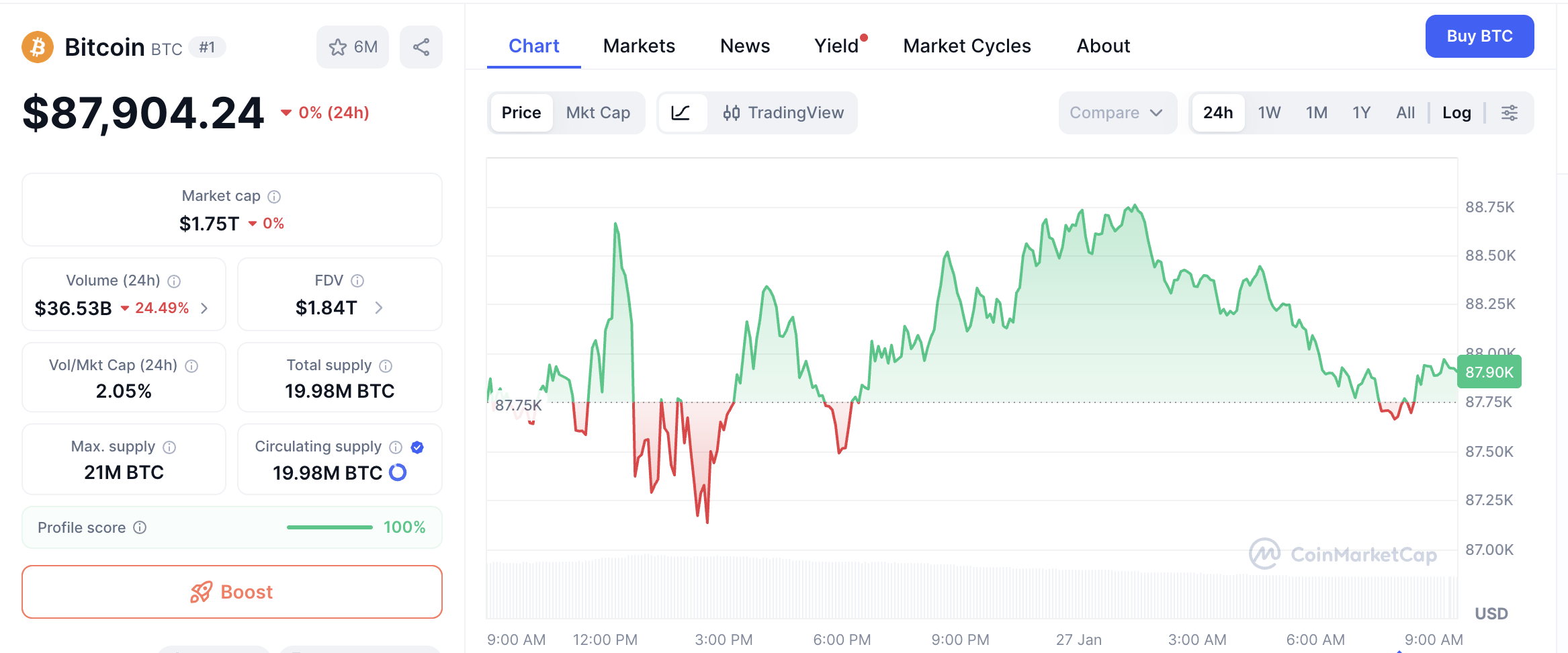The height and width of the screenshot is (653, 1568).
Task: Click Profile score info icon
Action: [140, 528]
